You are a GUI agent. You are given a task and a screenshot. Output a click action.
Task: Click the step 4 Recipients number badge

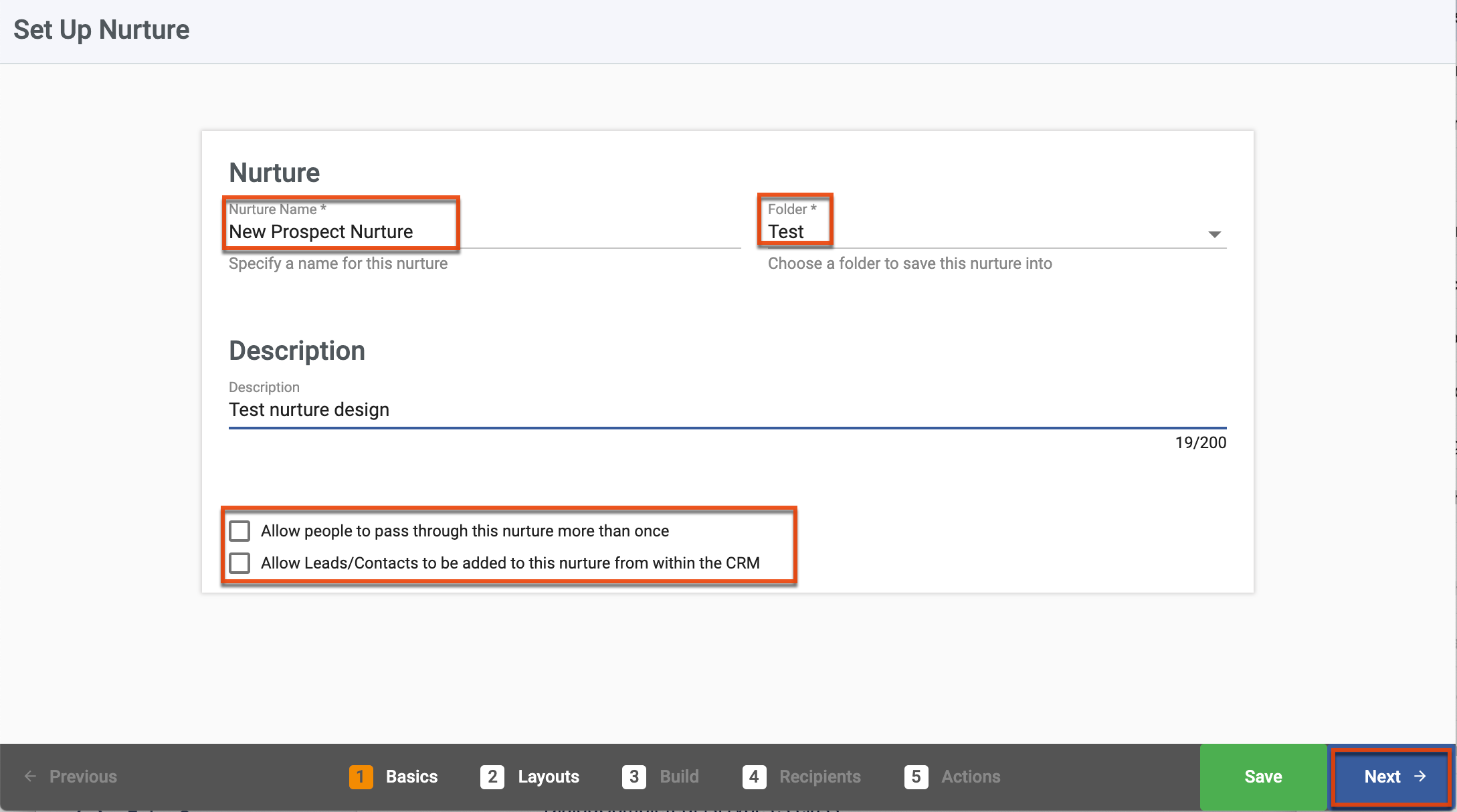pyautogui.click(x=754, y=777)
